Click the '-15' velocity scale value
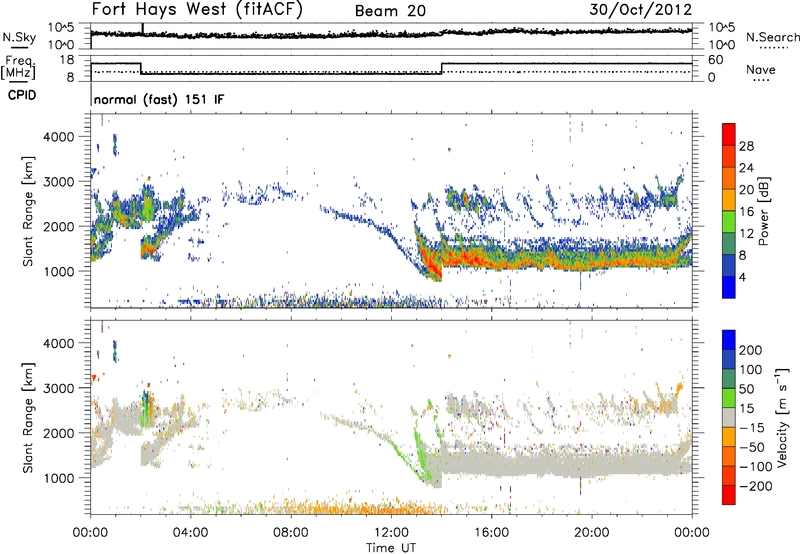 click(x=752, y=428)
